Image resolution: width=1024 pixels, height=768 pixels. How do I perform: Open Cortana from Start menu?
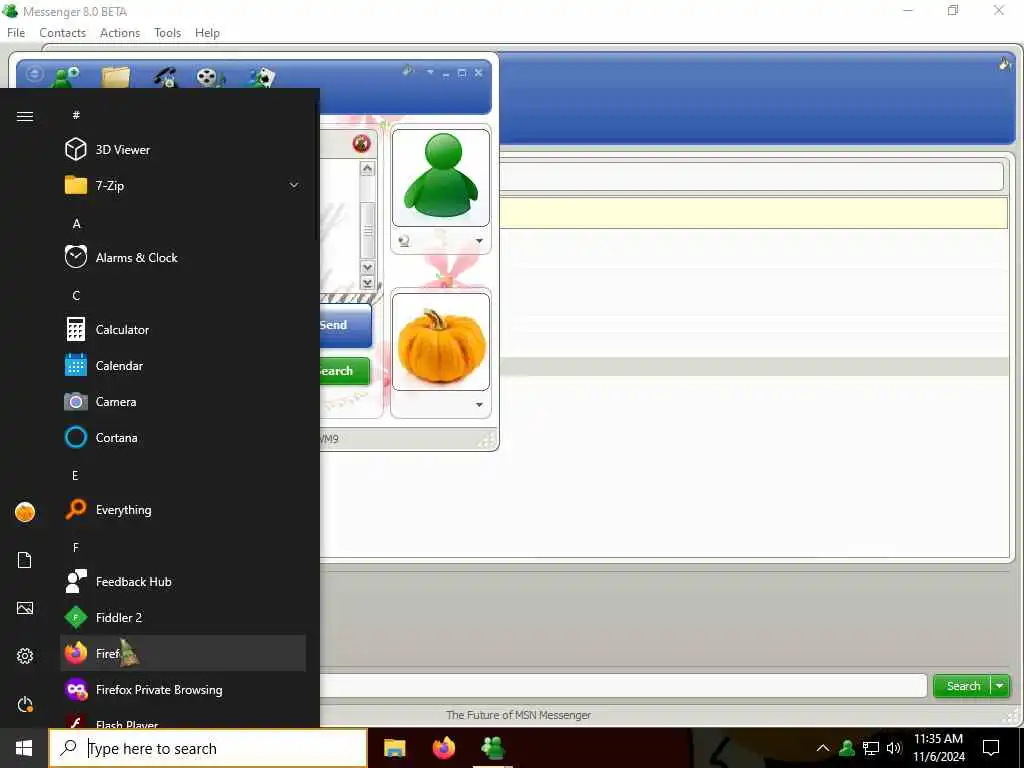[183, 437]
